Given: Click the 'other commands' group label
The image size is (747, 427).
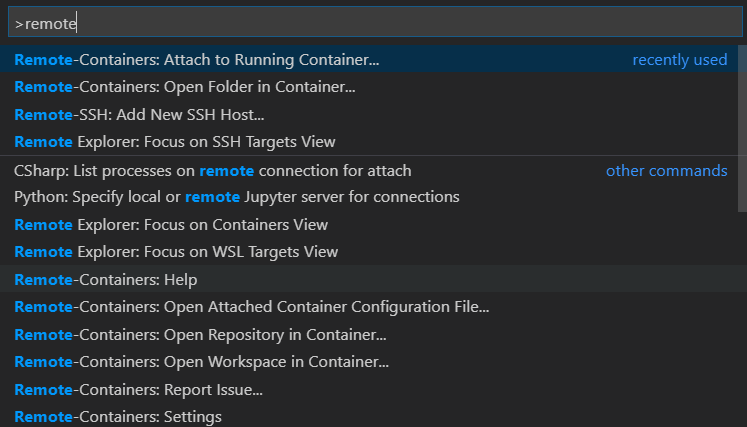Looking at the screenshot, I should tap(666, 171).
